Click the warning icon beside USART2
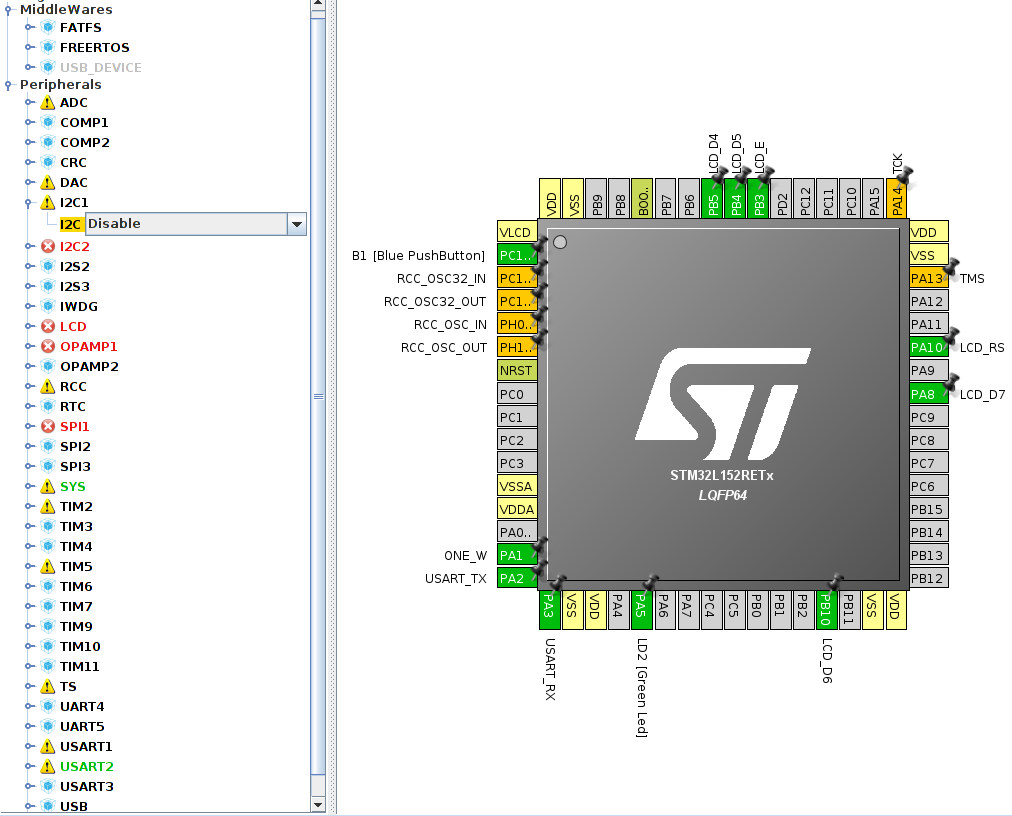1012x816 pixels. coord(47,767)
